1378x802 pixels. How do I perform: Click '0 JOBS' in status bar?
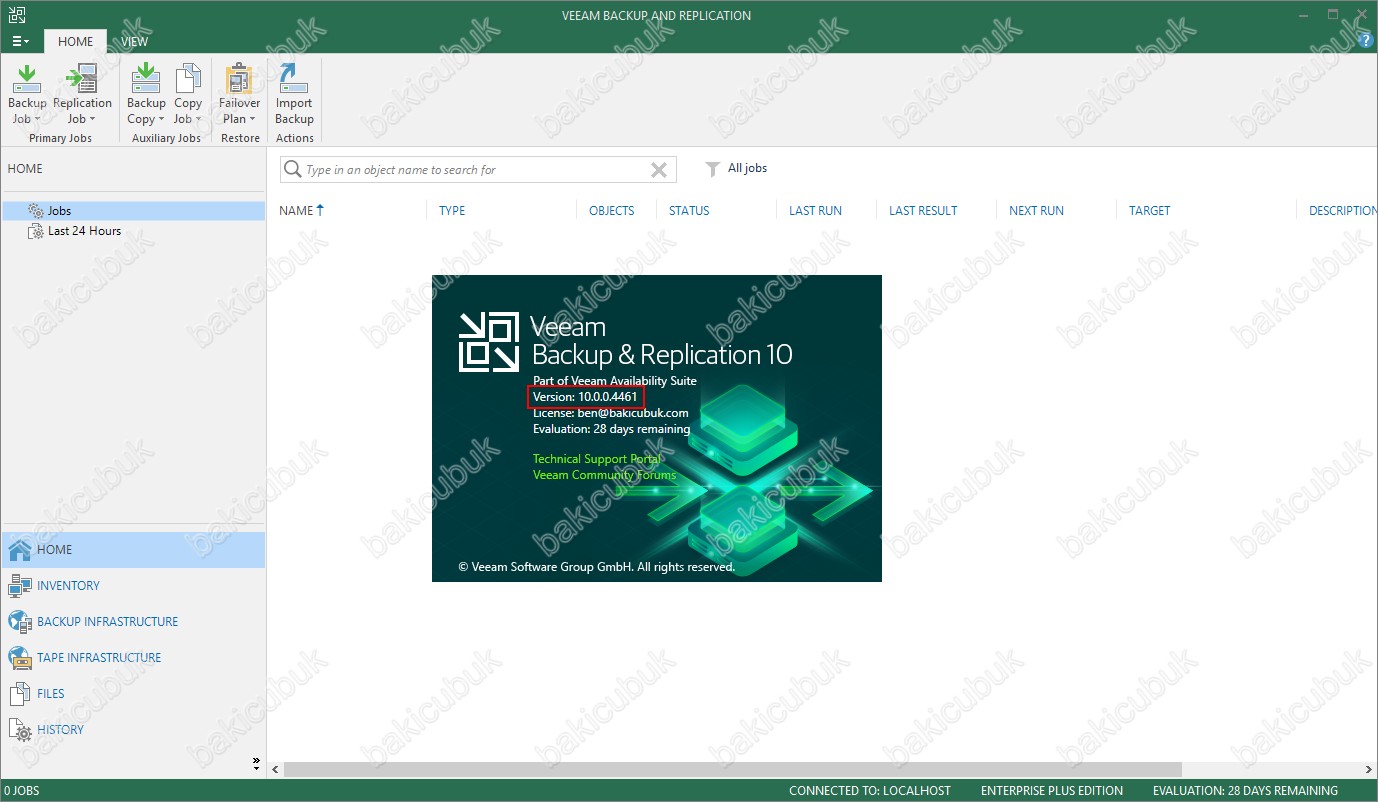click(x=21, y=791)
